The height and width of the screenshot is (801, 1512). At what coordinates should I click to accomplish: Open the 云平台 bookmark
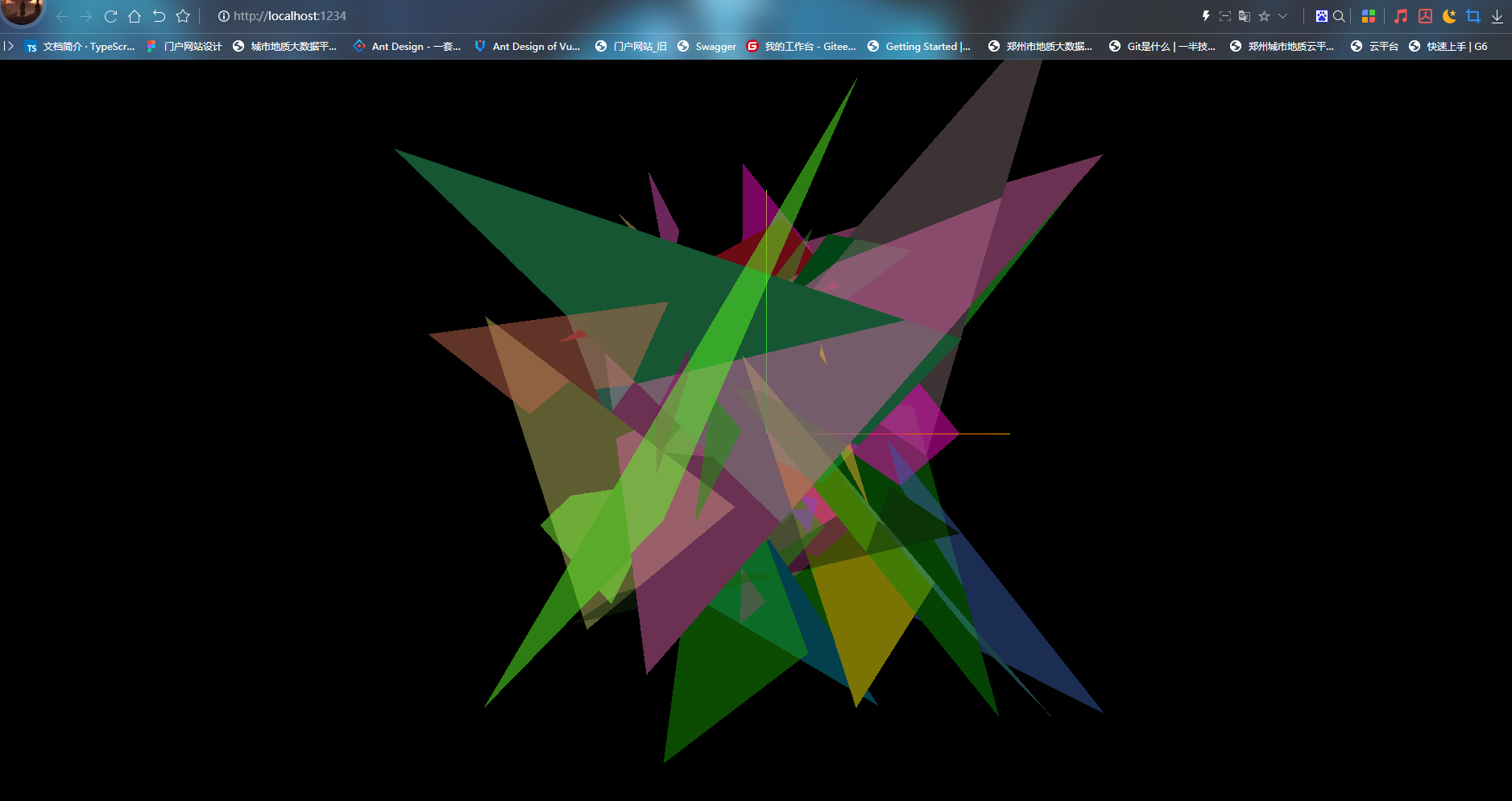click(x=1375, y=47)
